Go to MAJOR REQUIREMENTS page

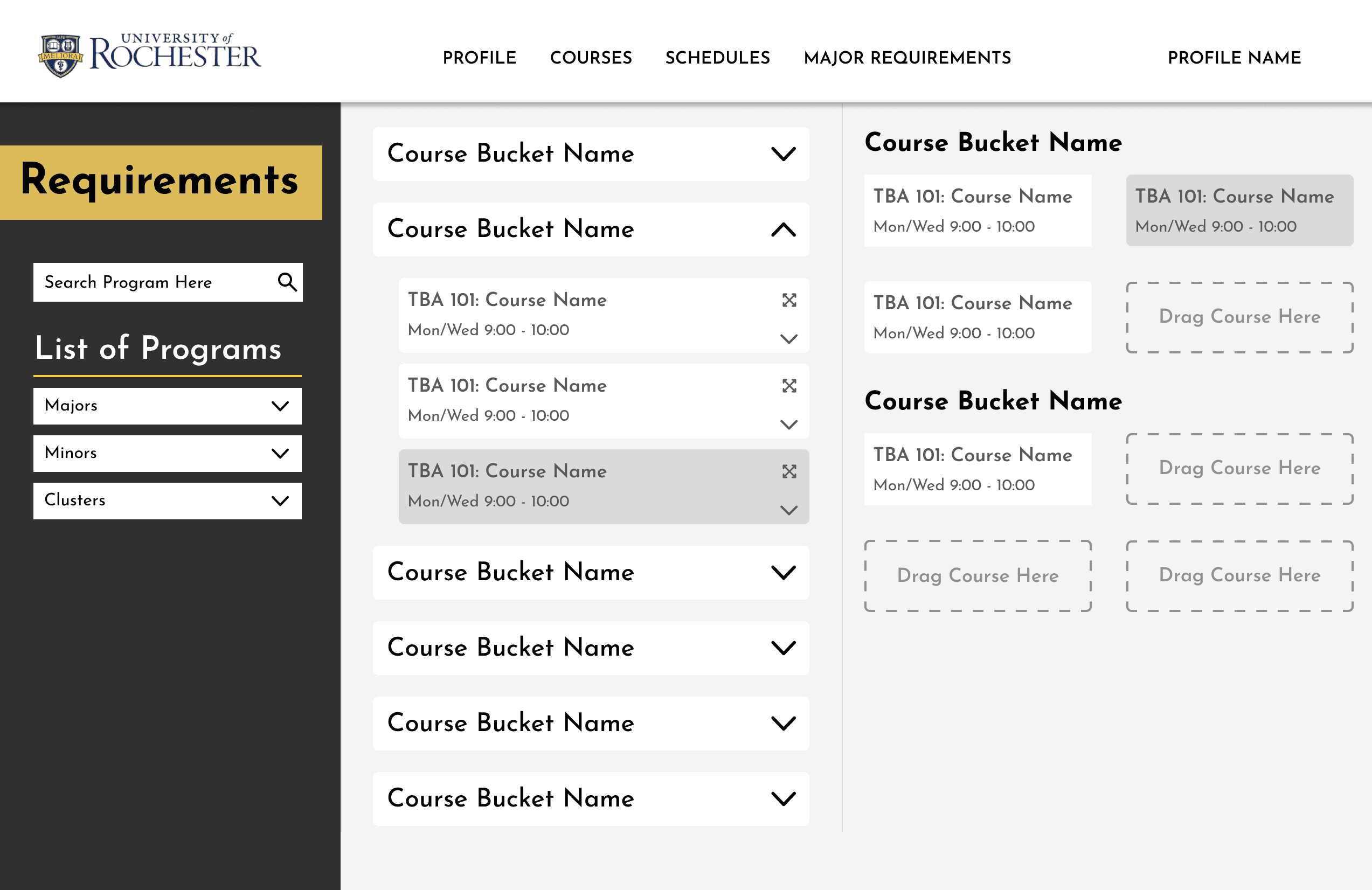[907, 58]
